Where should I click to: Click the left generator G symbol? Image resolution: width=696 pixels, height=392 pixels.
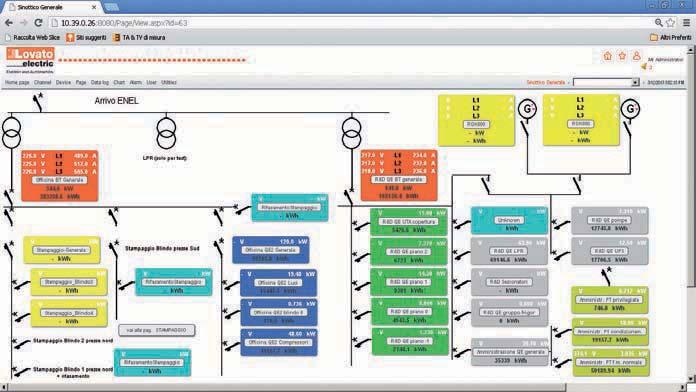[x=527, y=109]
